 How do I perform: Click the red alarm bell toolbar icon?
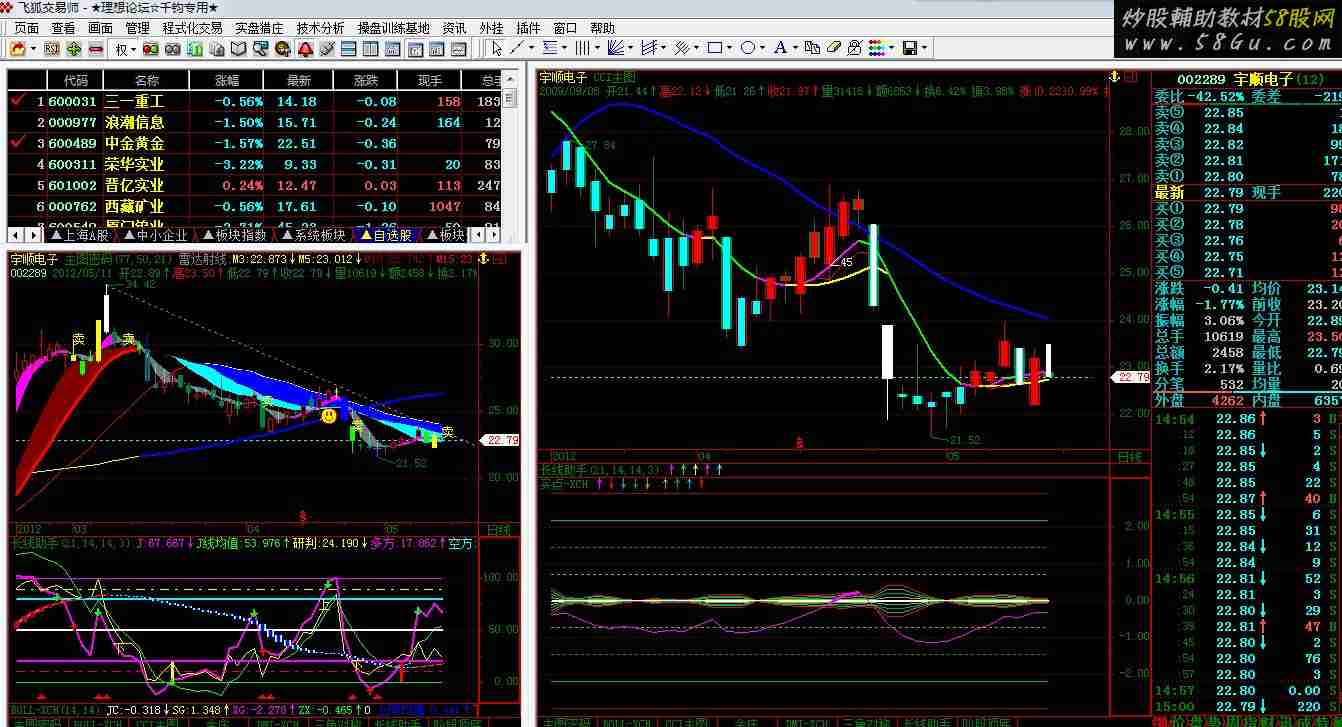pyautogui.click(x=305, y=48)
